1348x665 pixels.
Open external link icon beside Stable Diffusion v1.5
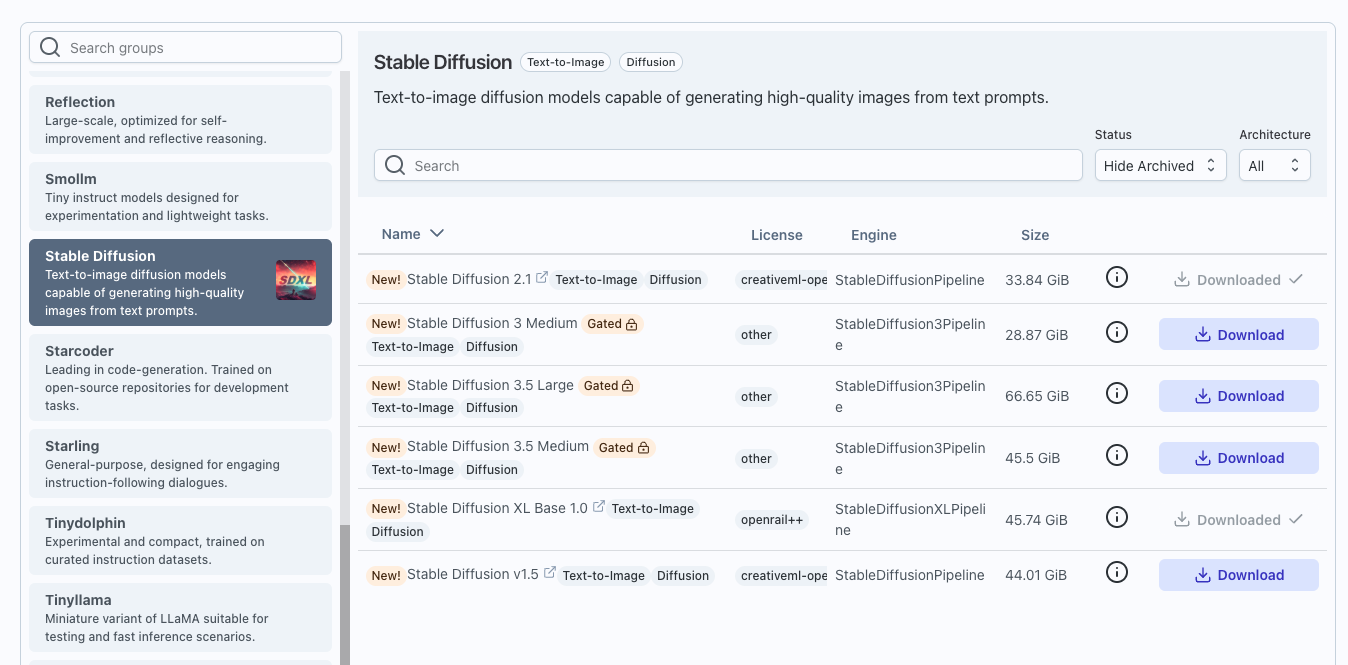pos(549,573)
